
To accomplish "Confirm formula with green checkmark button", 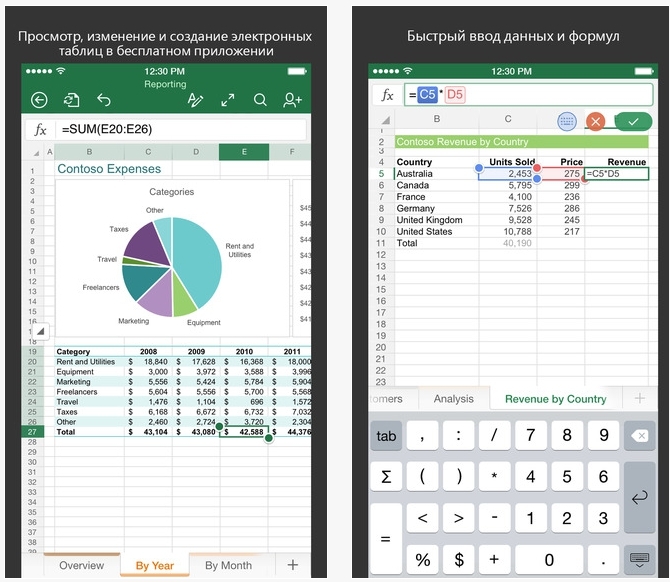I will 632,121.
